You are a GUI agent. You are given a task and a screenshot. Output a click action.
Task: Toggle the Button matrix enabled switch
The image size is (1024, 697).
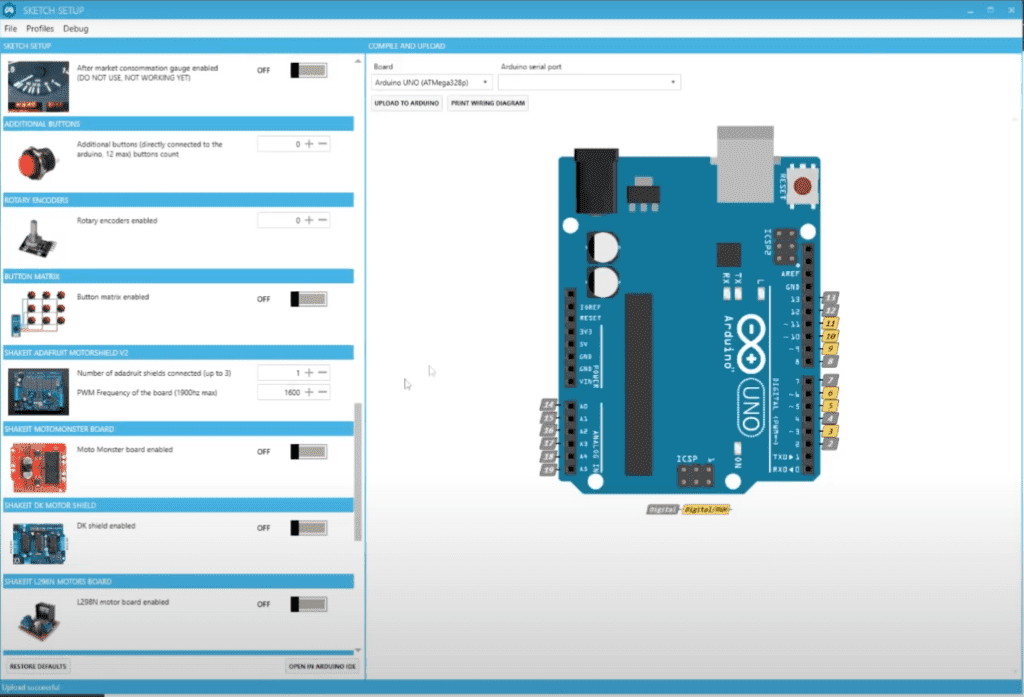(309, 298)
